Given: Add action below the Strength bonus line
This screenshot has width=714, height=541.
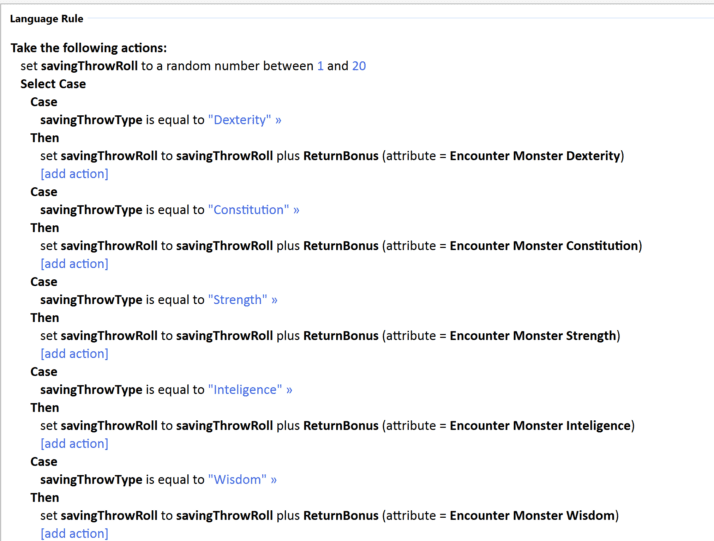Looking at the screenshot, I should (x=74, y=354).
